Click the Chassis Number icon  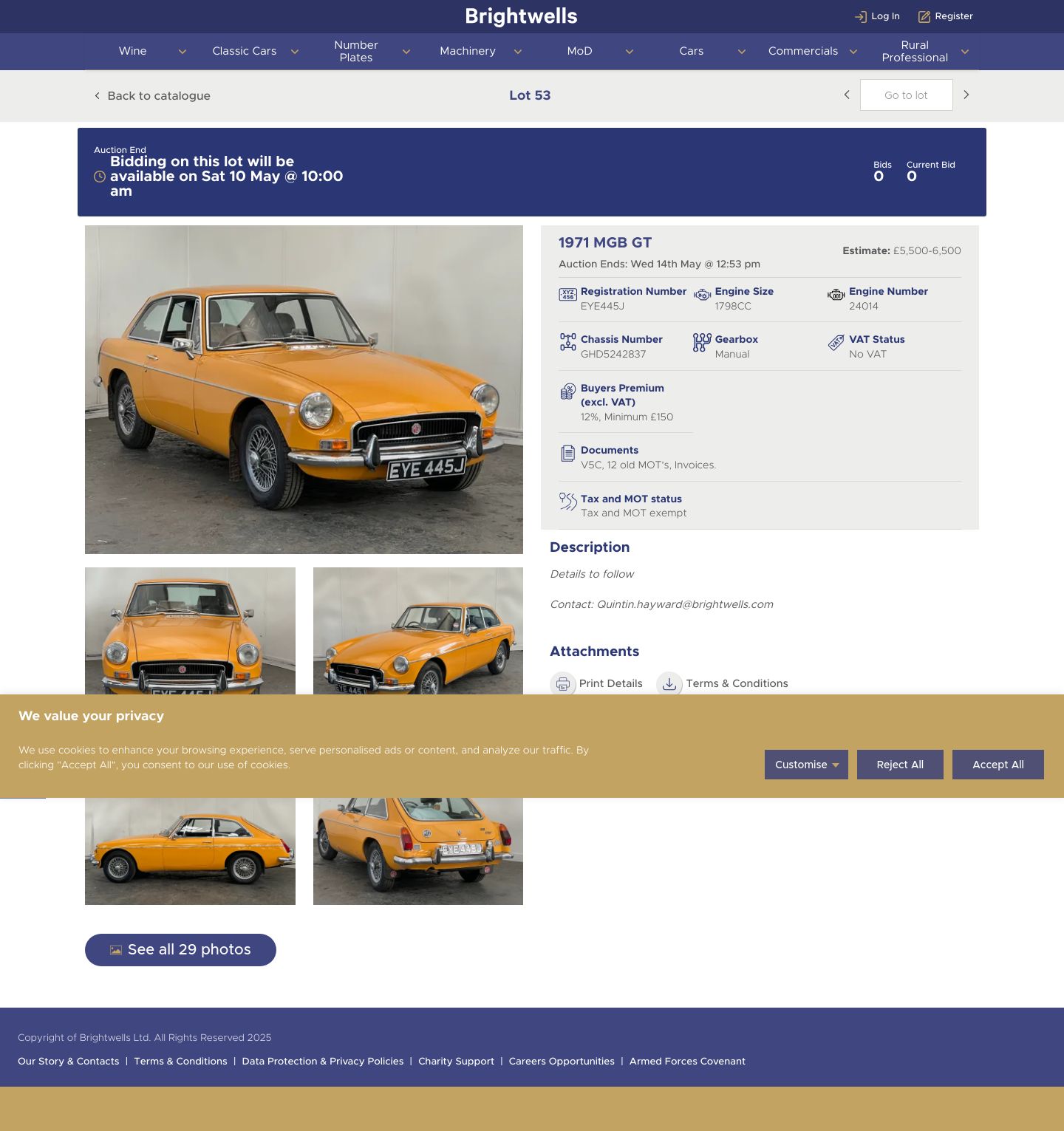click(567, 342)
